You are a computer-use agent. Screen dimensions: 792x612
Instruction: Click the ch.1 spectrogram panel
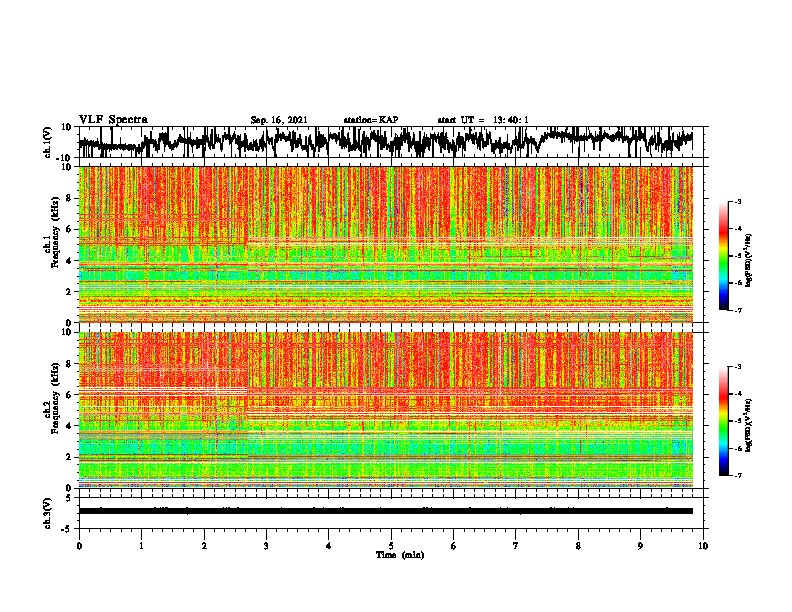click(x=385, y=244)
